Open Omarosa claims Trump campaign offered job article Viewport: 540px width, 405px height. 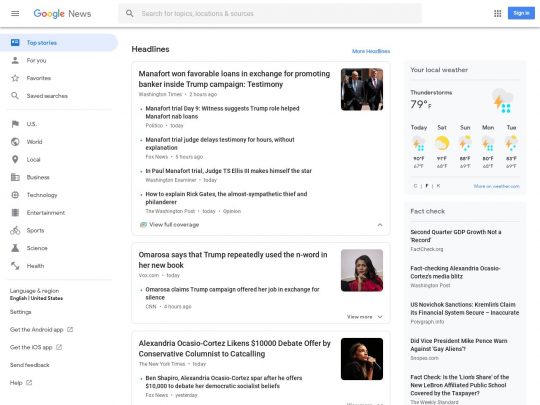point(232,293)
